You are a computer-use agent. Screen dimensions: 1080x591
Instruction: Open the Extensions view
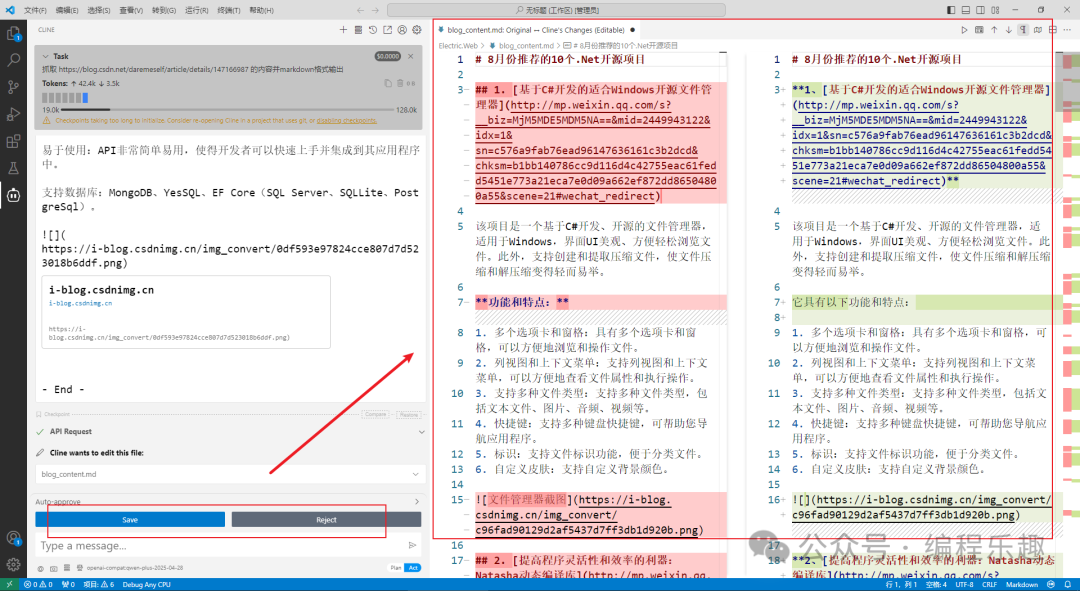(13, 141)
